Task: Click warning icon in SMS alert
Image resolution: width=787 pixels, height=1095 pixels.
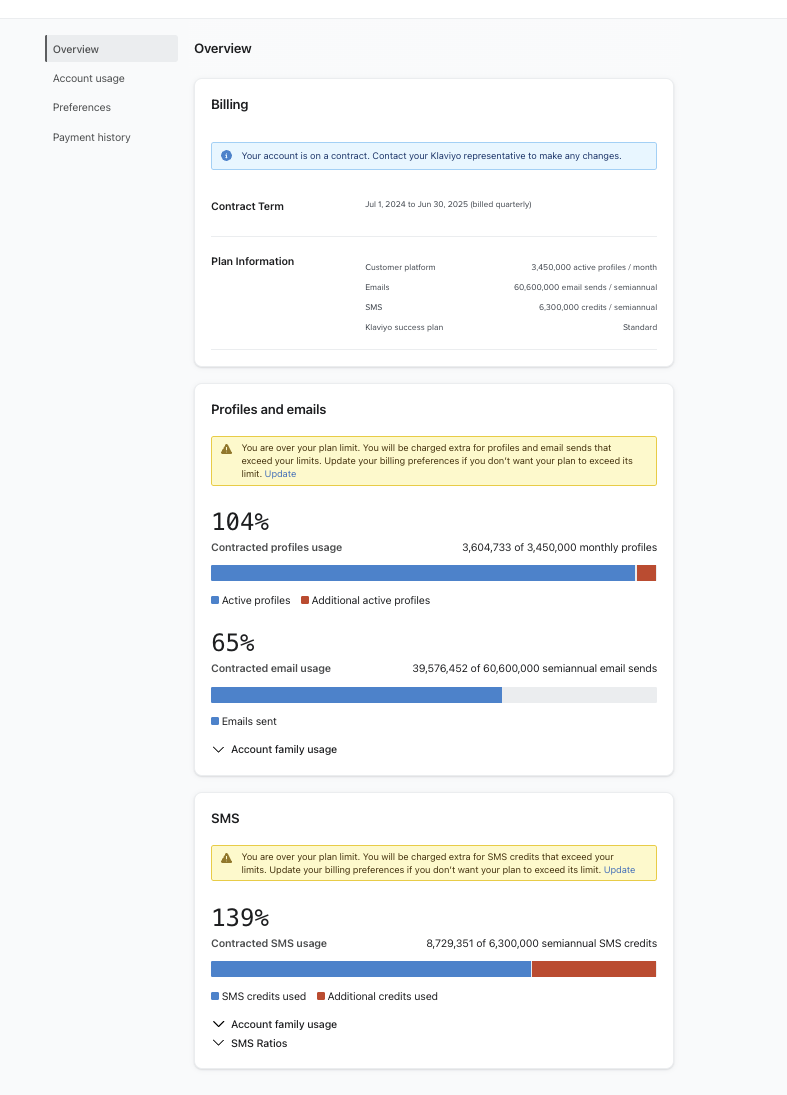Action: [226, 858]
